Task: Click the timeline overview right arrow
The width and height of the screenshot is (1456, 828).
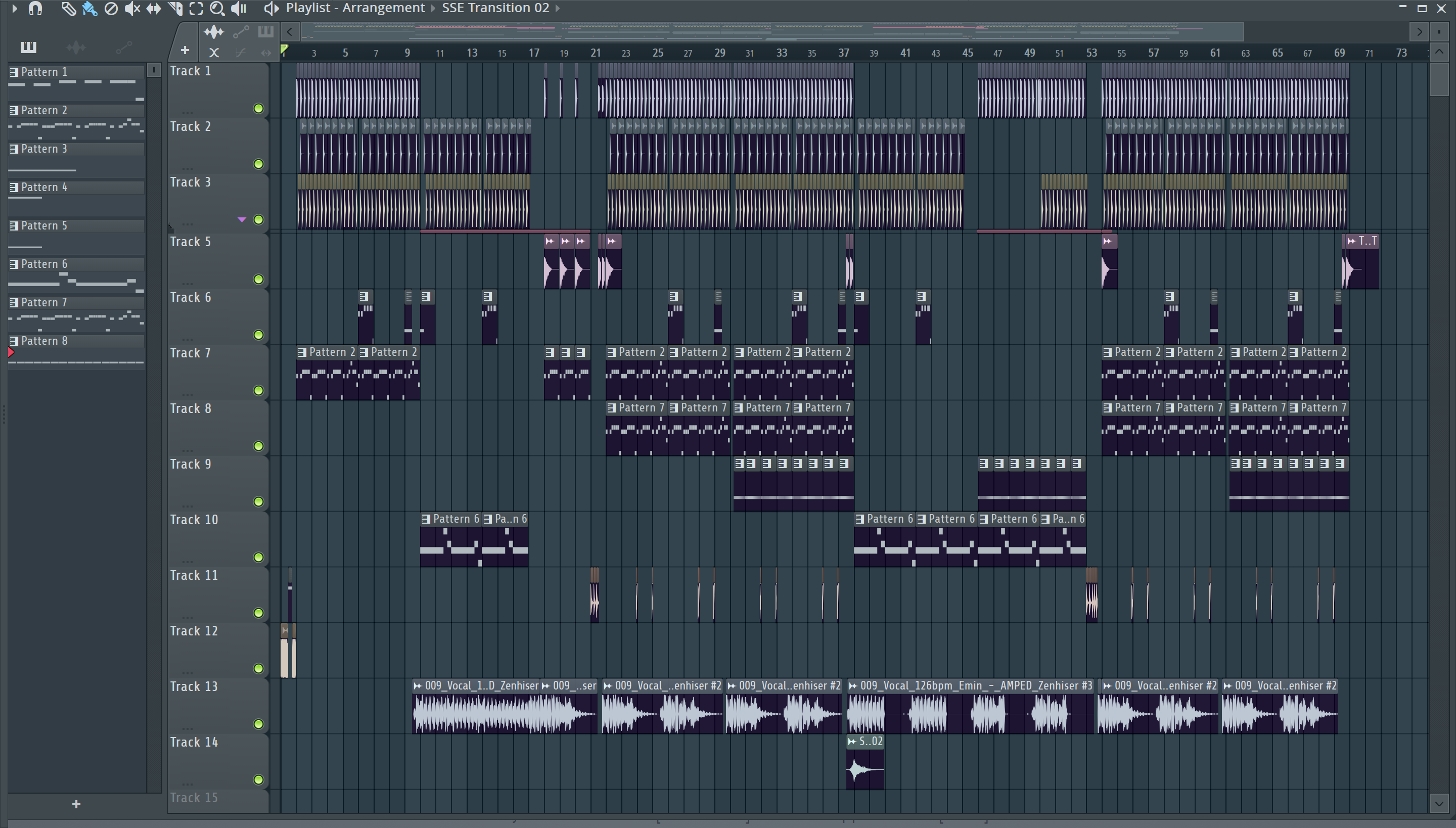Action: click(x=1419, y=32)
